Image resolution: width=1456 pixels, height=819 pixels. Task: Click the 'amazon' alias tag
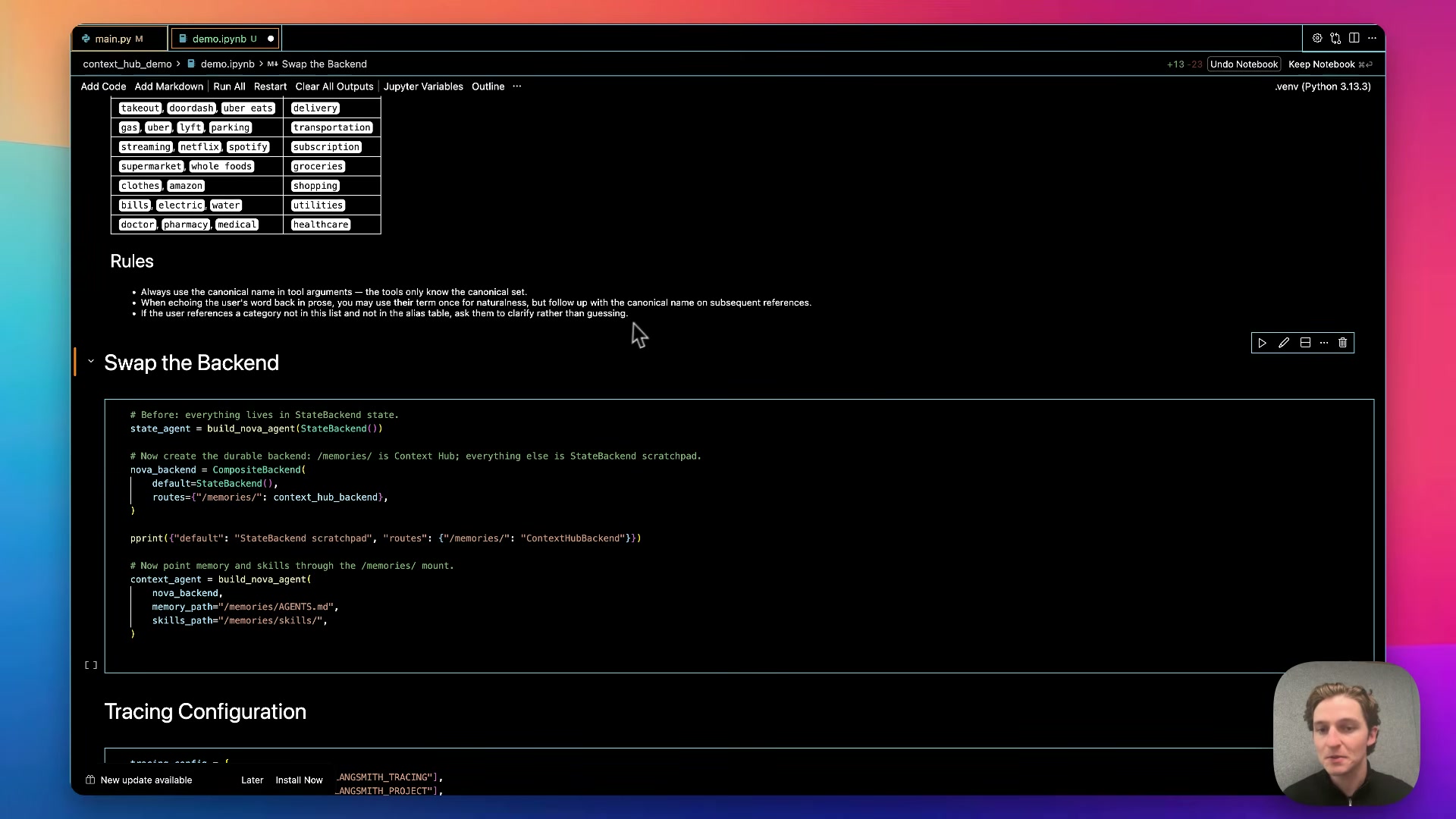coord(186,186)
